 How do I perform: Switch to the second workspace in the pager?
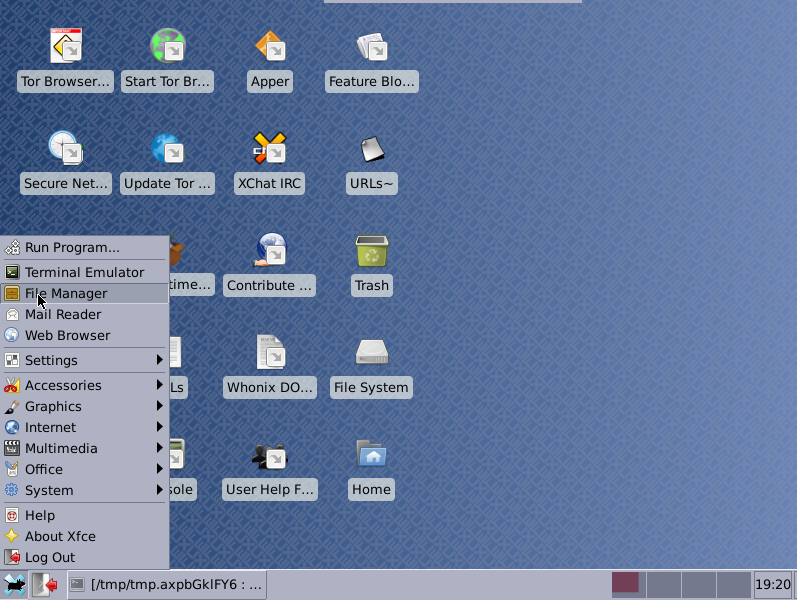click(662, 584)
